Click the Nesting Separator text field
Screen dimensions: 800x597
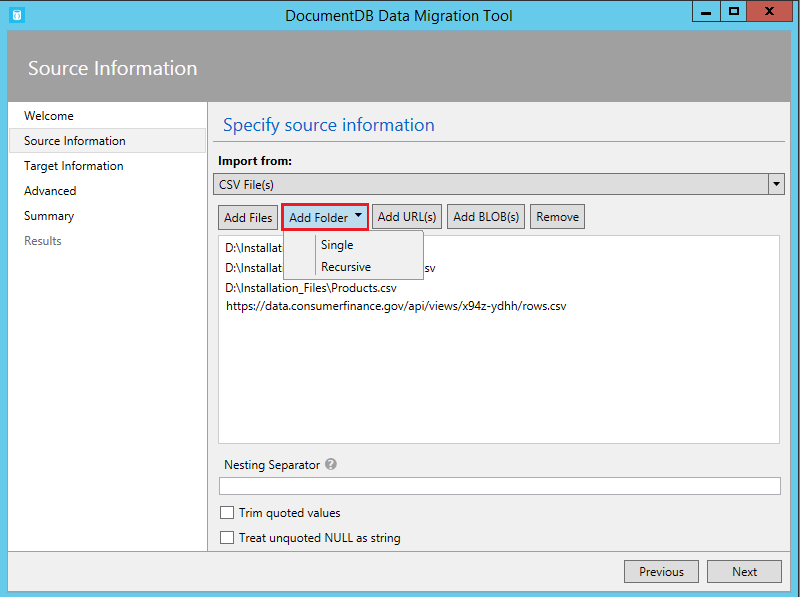pos(499,486)
